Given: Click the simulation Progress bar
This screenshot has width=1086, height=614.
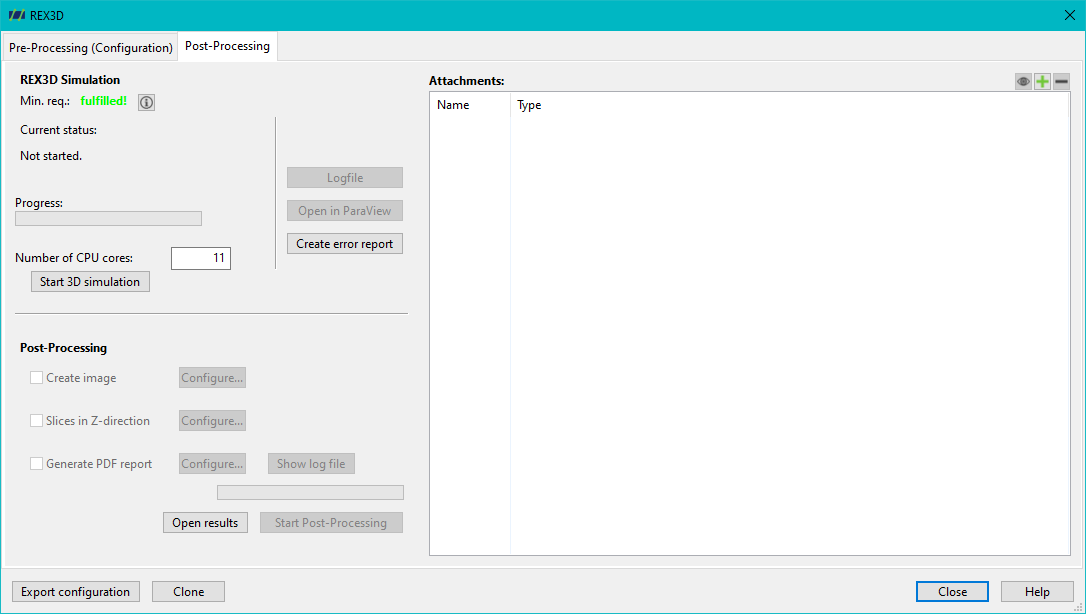Looking at the screenshot, I should click(x=109, y=219).
